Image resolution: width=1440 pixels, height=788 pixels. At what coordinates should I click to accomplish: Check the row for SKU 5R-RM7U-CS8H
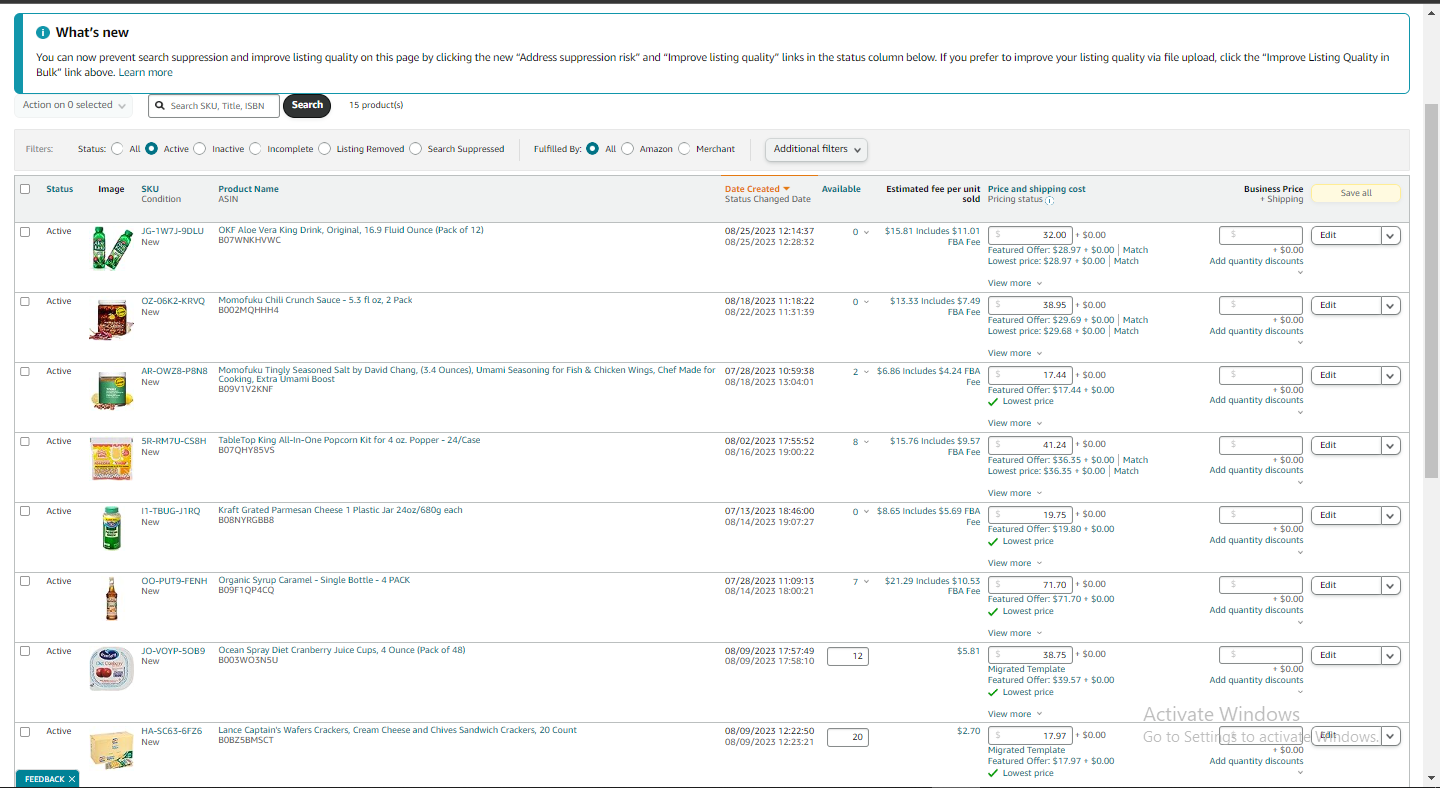pos(25,441)
